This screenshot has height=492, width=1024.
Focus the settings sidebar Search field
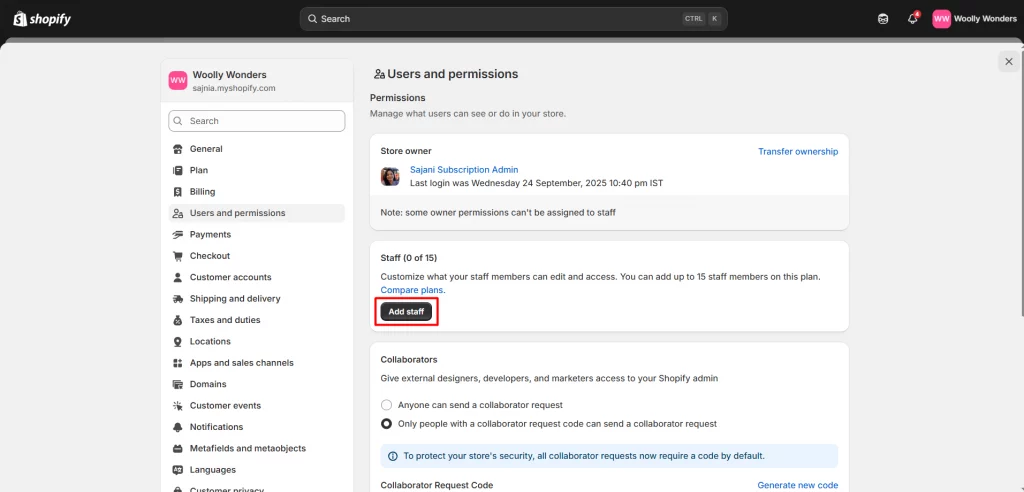pos(257,121)
